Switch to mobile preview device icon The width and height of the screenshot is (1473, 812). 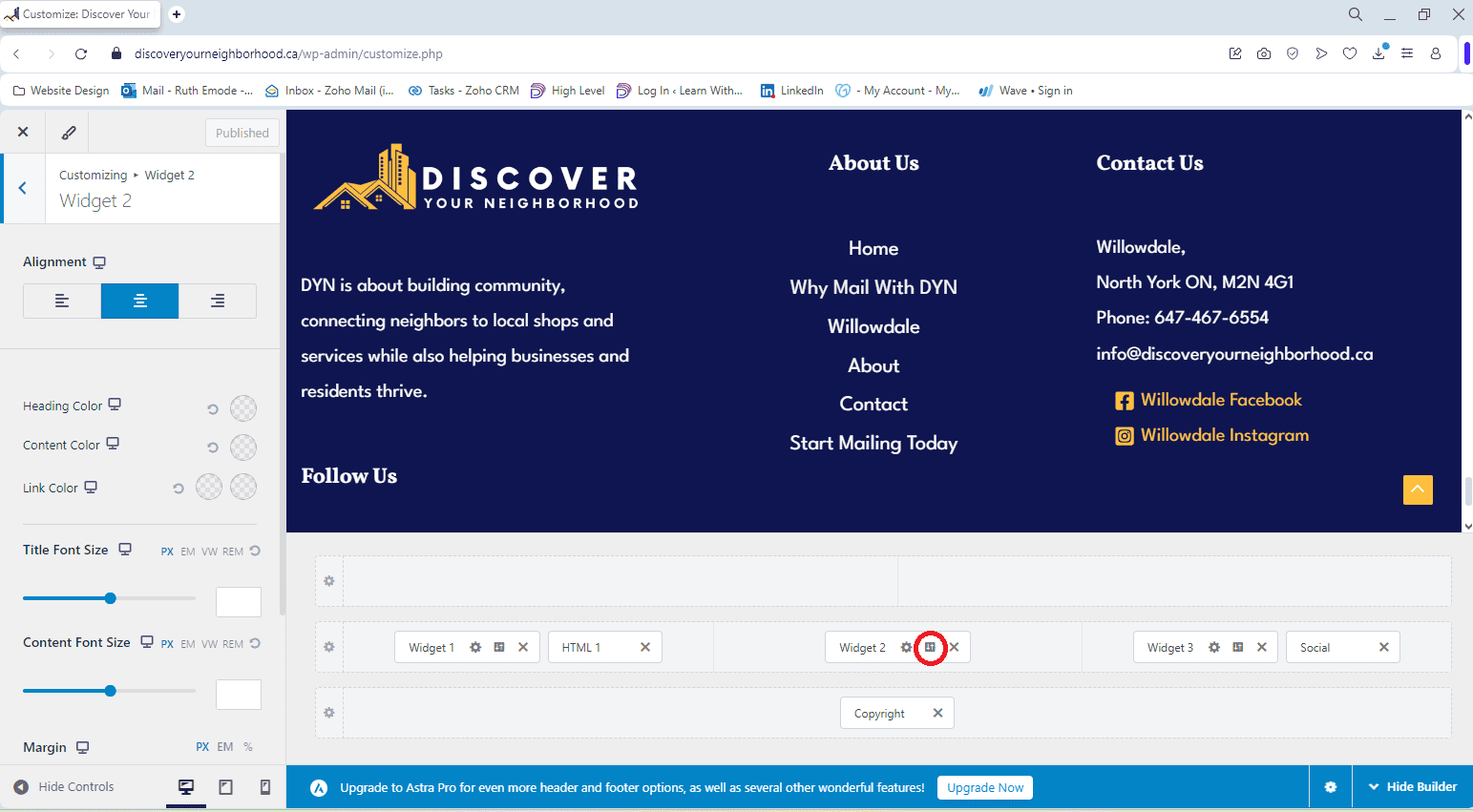pyautogui.click(x=265, y=787)
